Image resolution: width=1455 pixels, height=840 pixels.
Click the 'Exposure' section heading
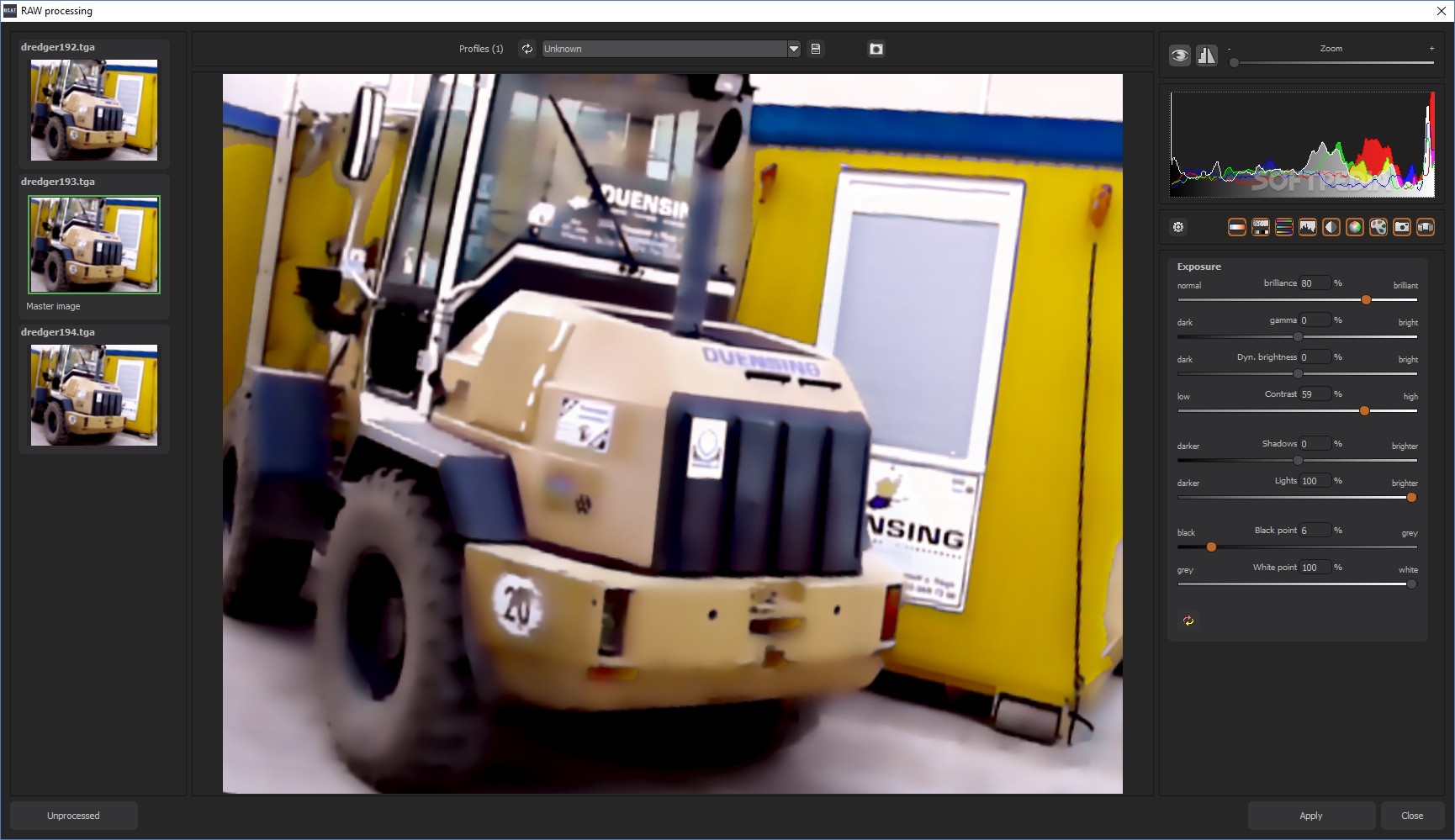(1199, 267)
